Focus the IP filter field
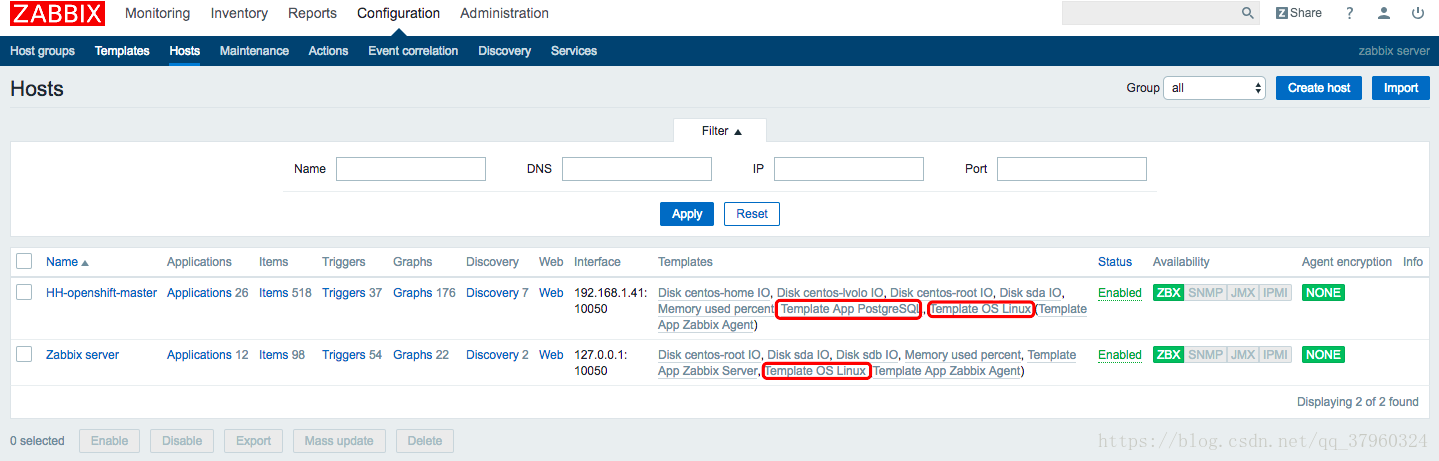 [x=849, y=169]
